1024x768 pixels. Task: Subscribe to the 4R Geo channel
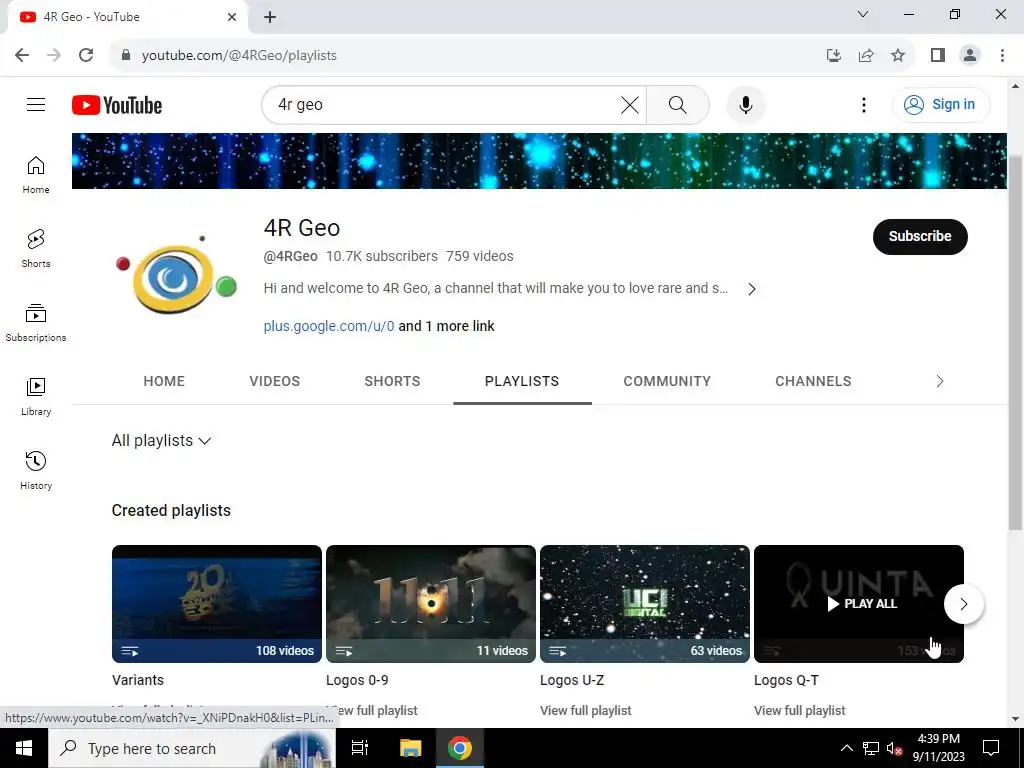tap(920, 236)
